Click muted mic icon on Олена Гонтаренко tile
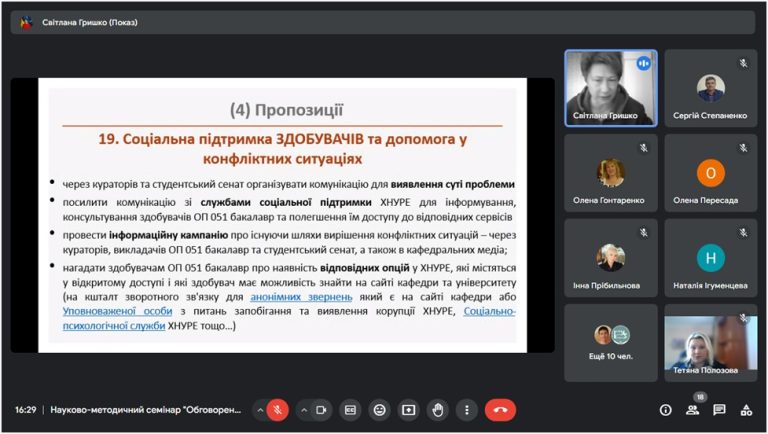This screenshot has width=768, height=434. (644, 148)
